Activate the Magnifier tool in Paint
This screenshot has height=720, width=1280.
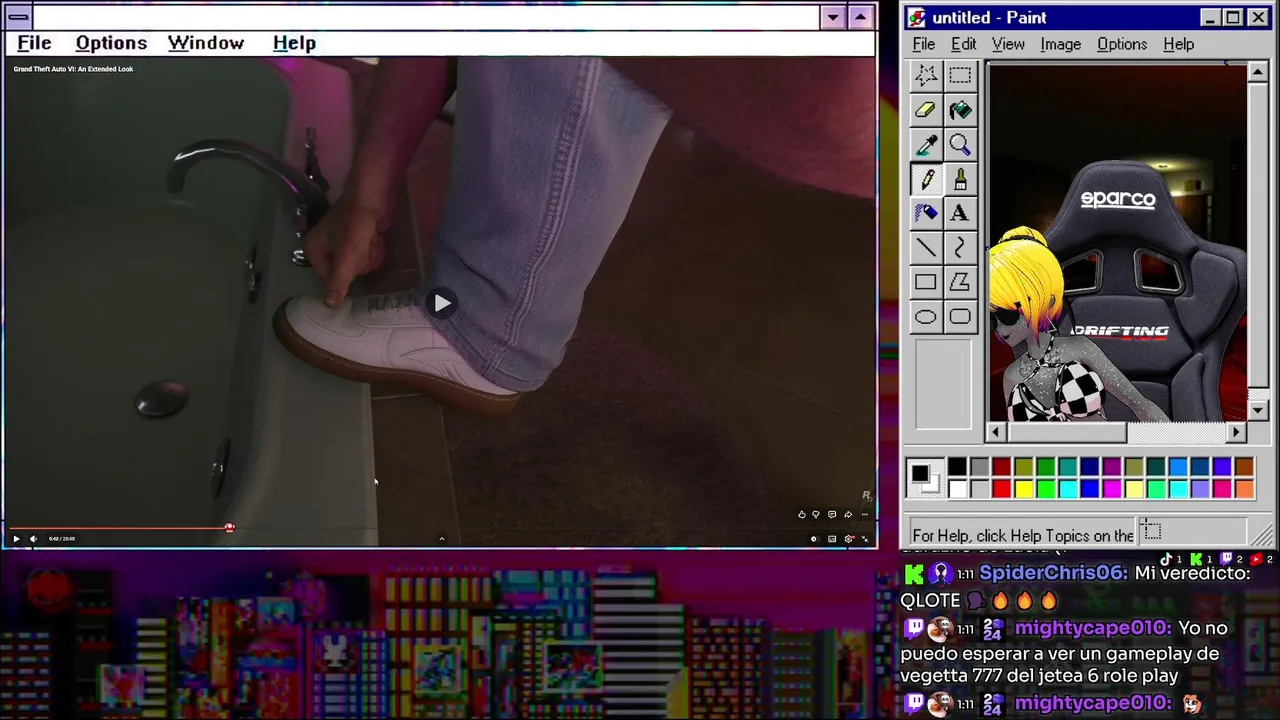click(960, 145)
